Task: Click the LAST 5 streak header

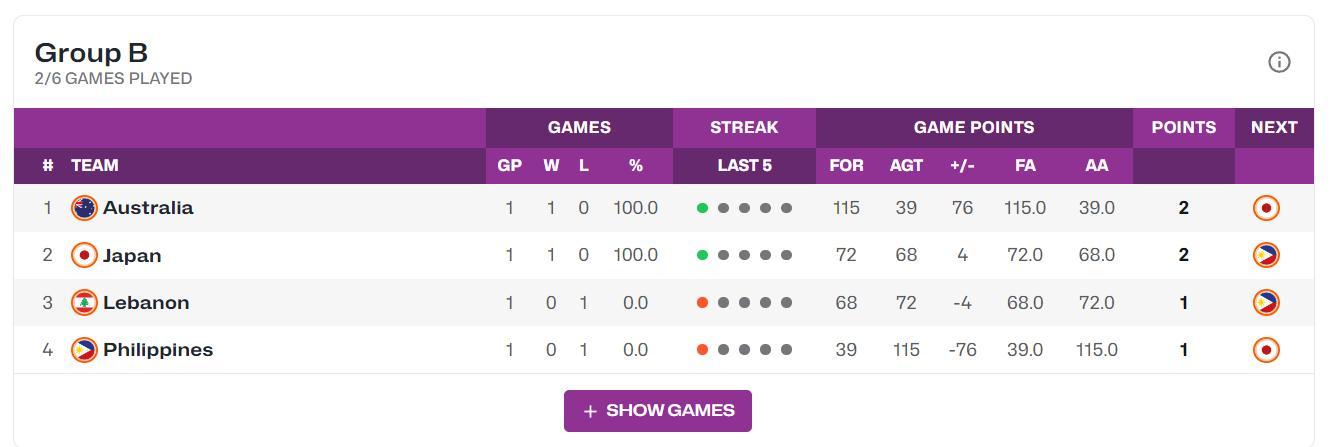Action: [744, 166]
